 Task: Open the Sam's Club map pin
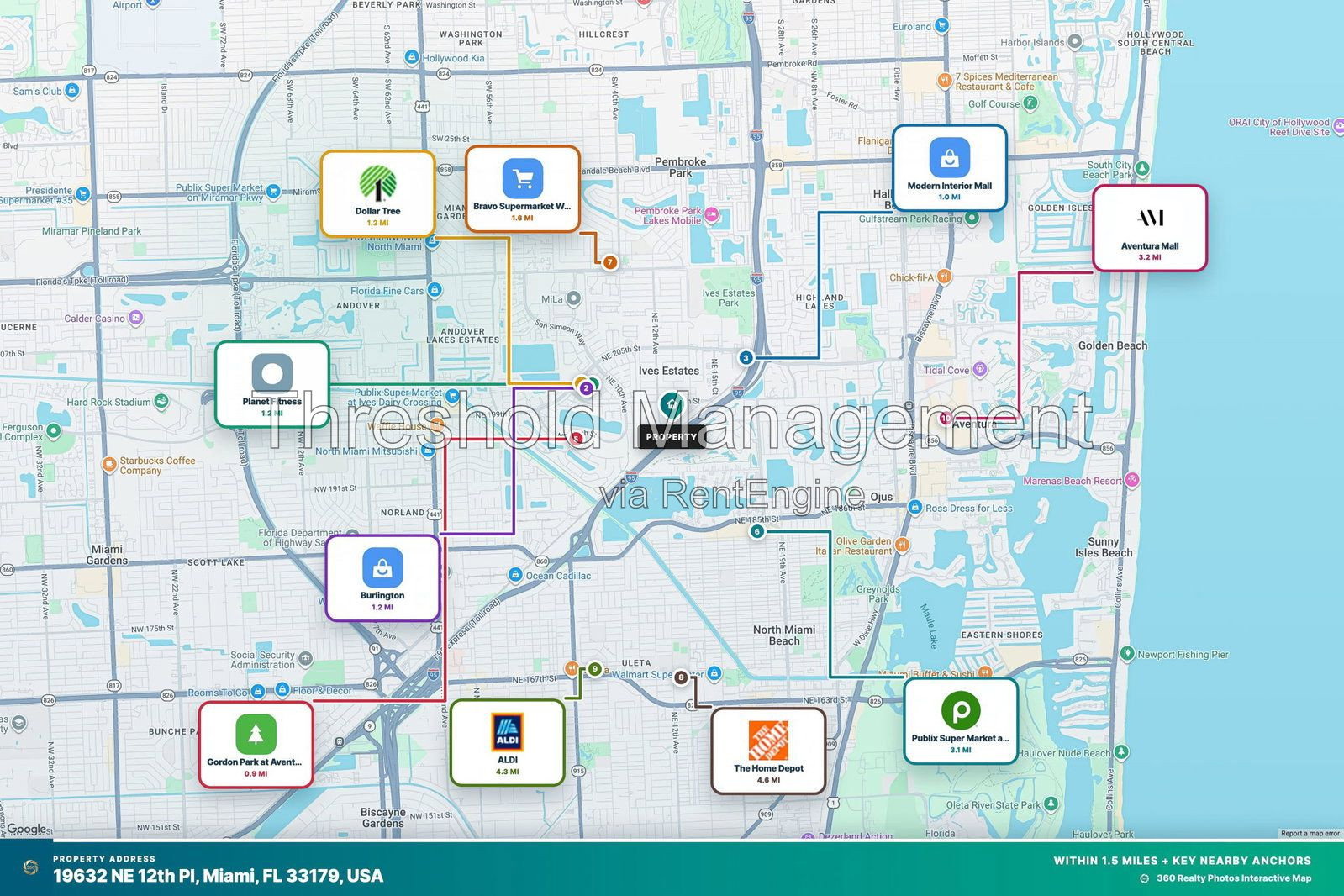pos(71,90)
